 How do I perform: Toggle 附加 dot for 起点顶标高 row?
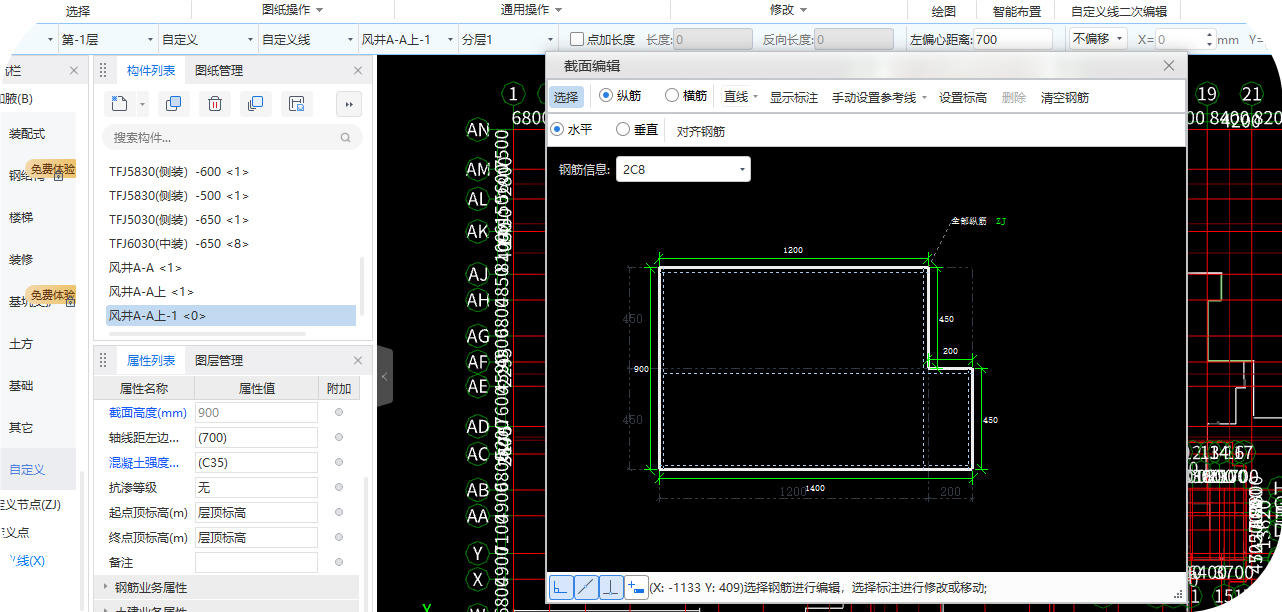coord(339,512)
